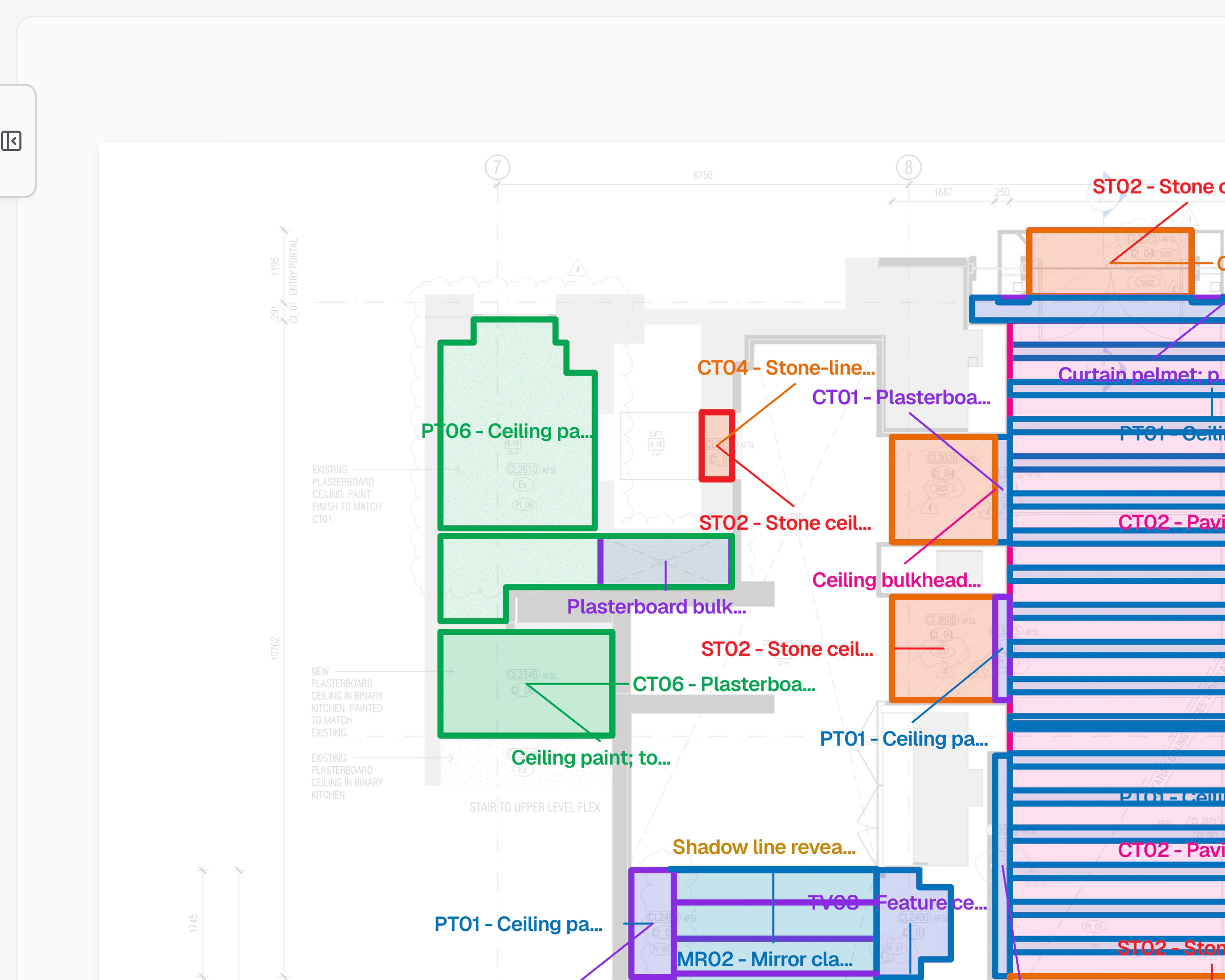
Task: Click the 'Ceiling bulkhead...' pink label
Action: pyautogui.click(x=896, y=580)
